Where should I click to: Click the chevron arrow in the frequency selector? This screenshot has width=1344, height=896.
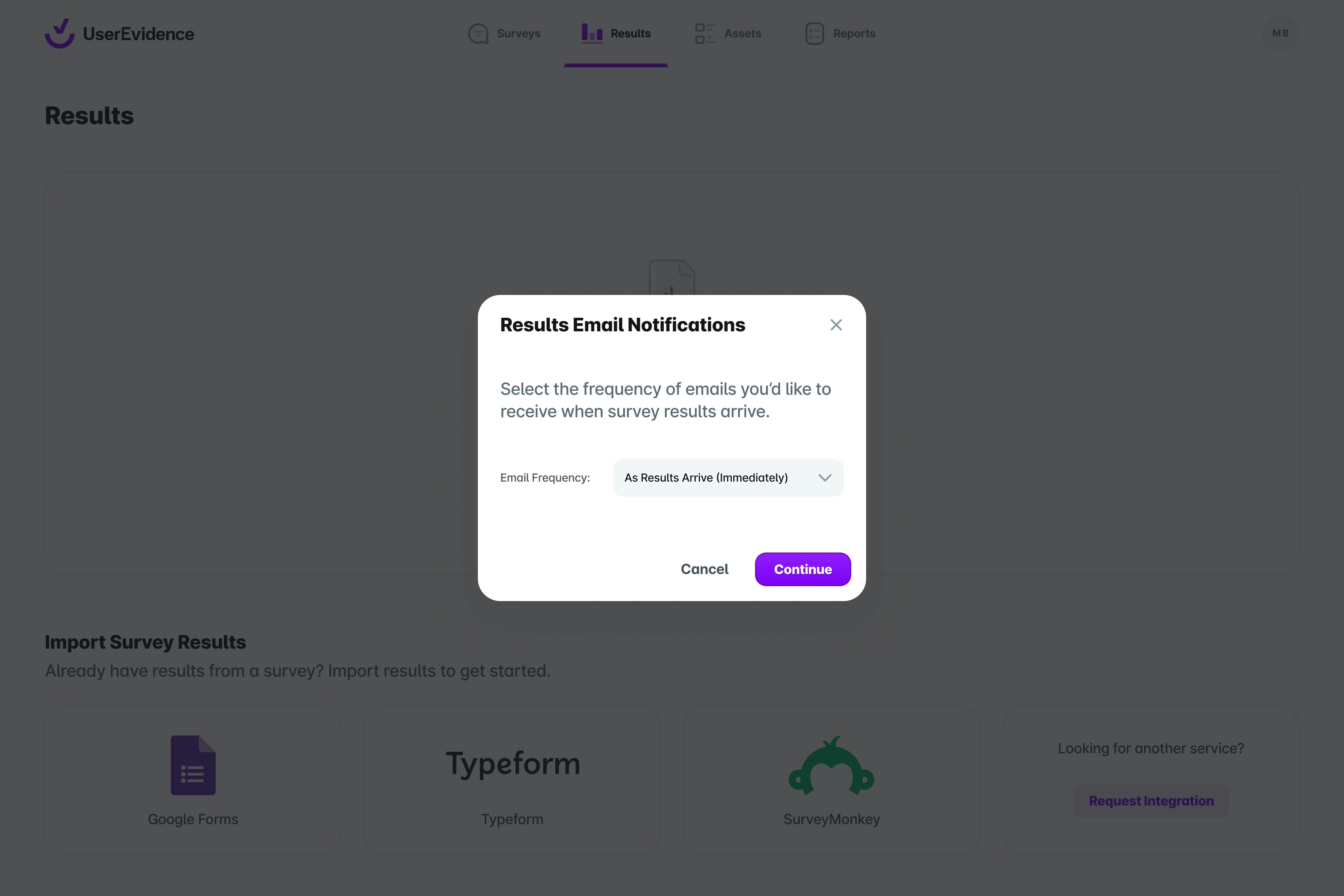point(824,478)
